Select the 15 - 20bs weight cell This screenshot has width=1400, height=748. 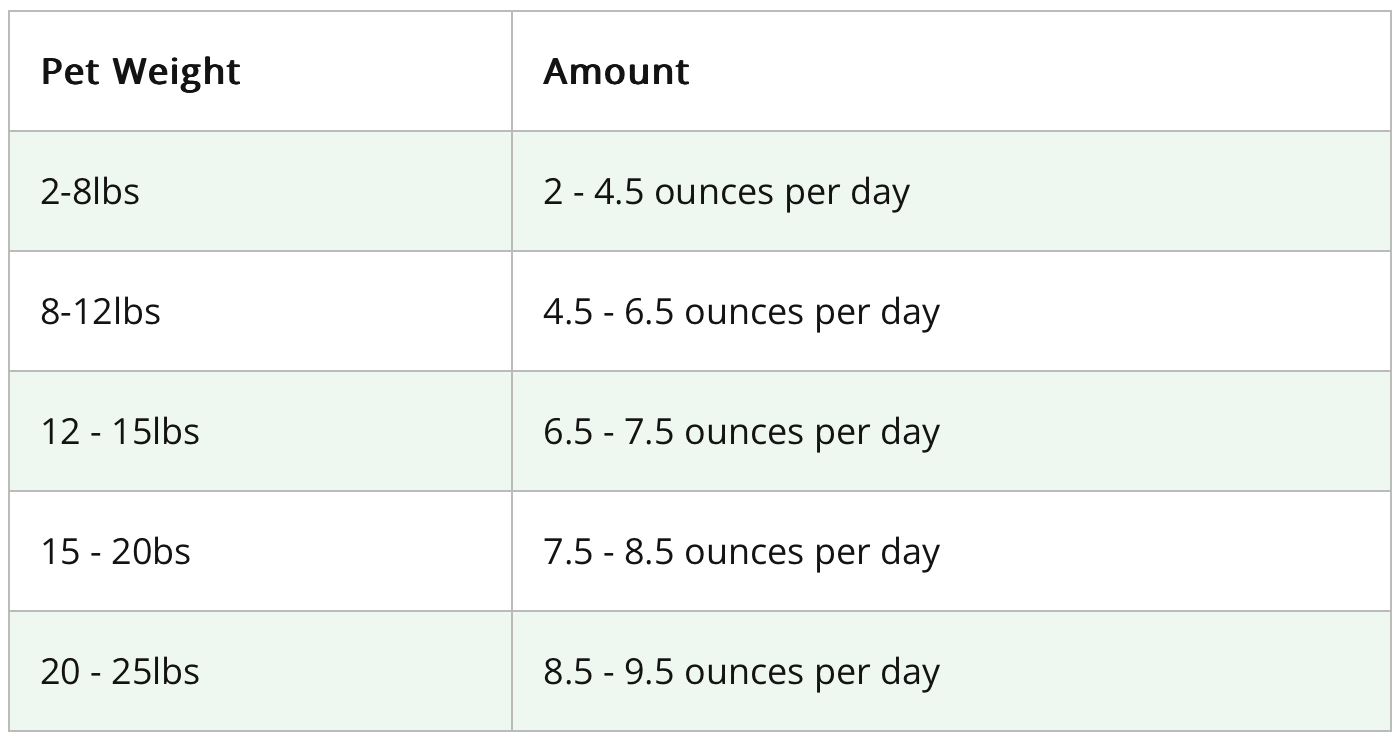point(115,551)
